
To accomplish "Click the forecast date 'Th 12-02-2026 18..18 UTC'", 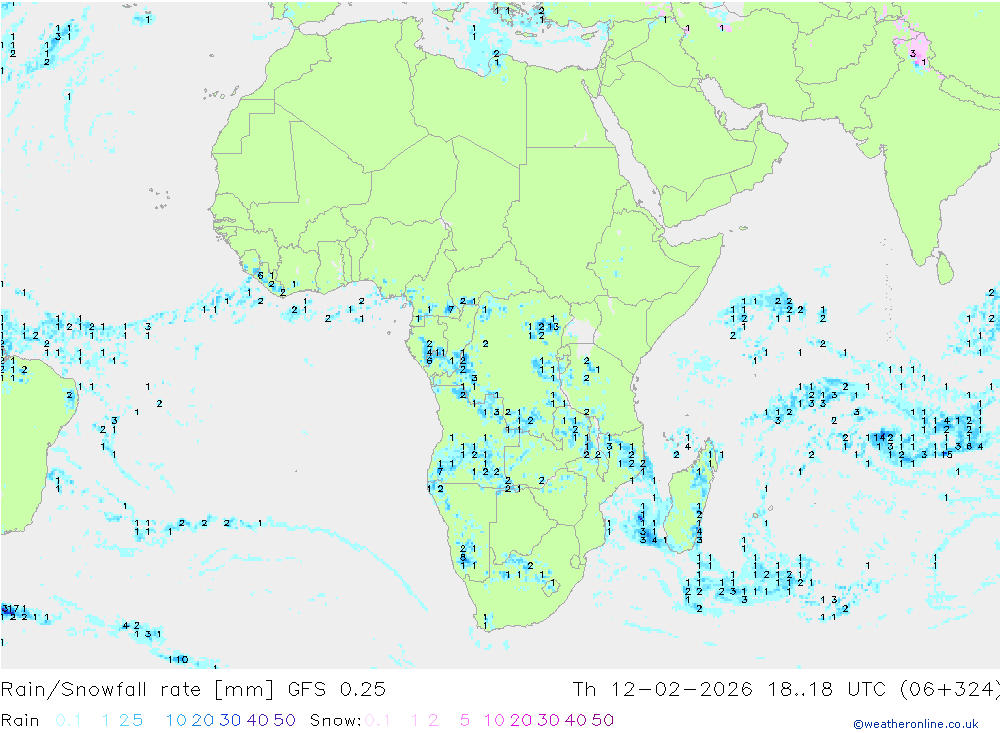I will 730,690.
